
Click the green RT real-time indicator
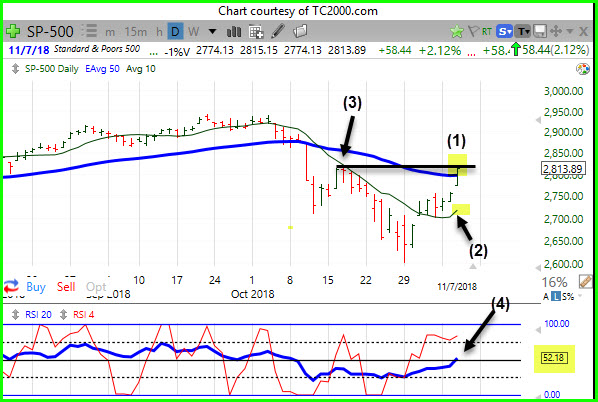[x=486, y=31]
